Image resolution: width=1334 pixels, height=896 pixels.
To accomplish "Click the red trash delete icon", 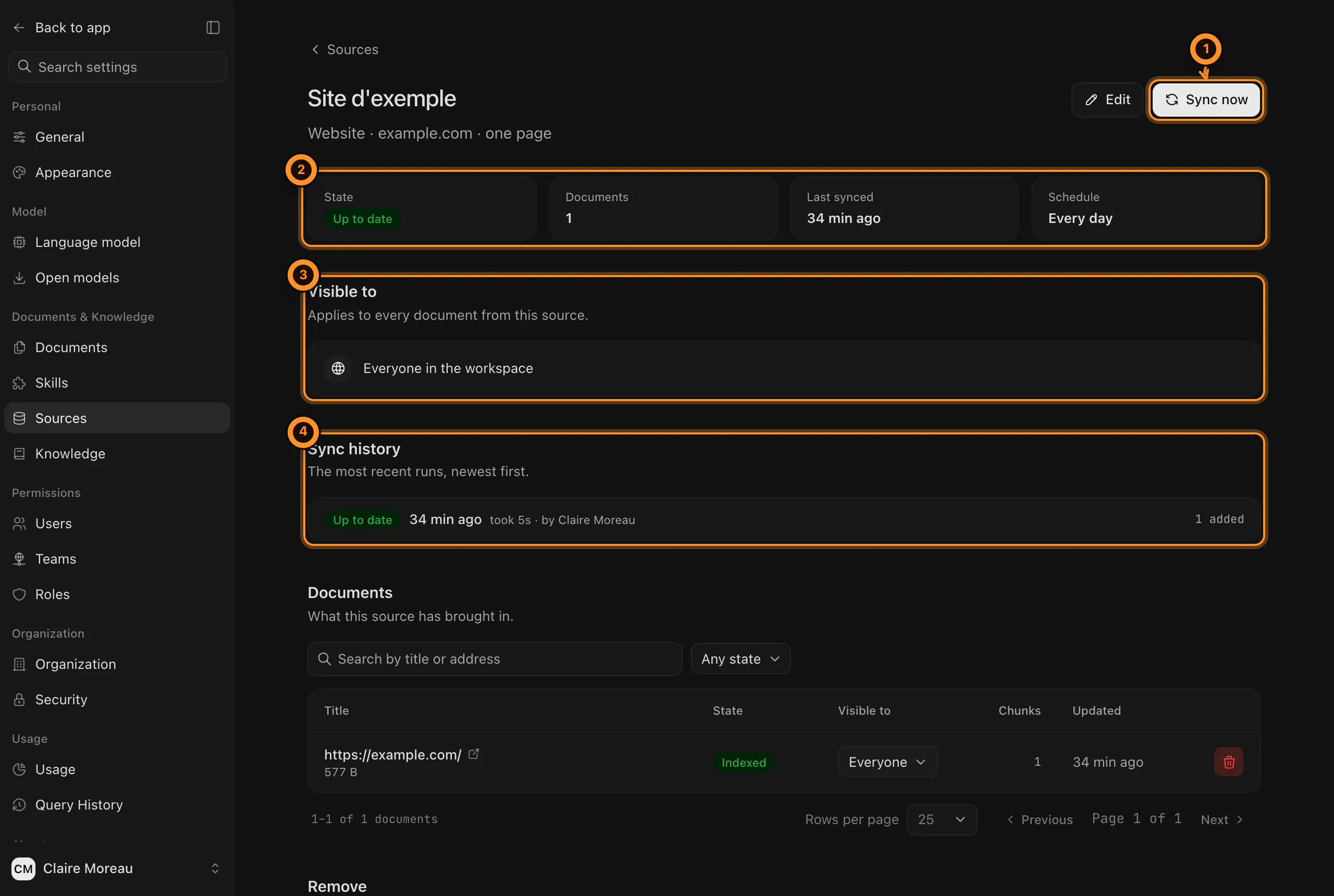I will coord(1228,762).
